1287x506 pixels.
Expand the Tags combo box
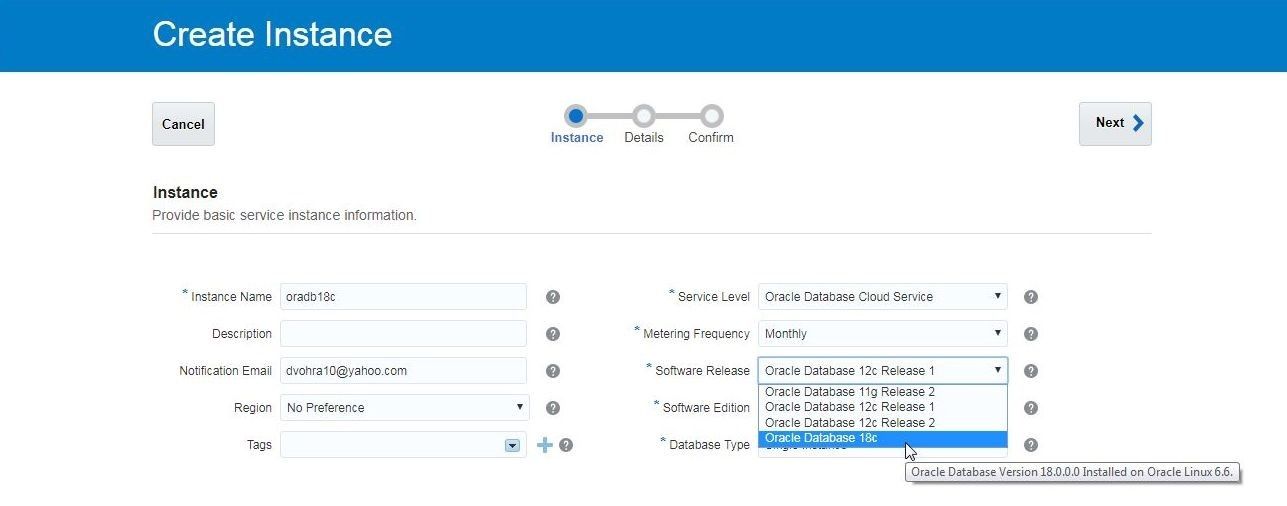pyautogui.click(x=513, y=445)
